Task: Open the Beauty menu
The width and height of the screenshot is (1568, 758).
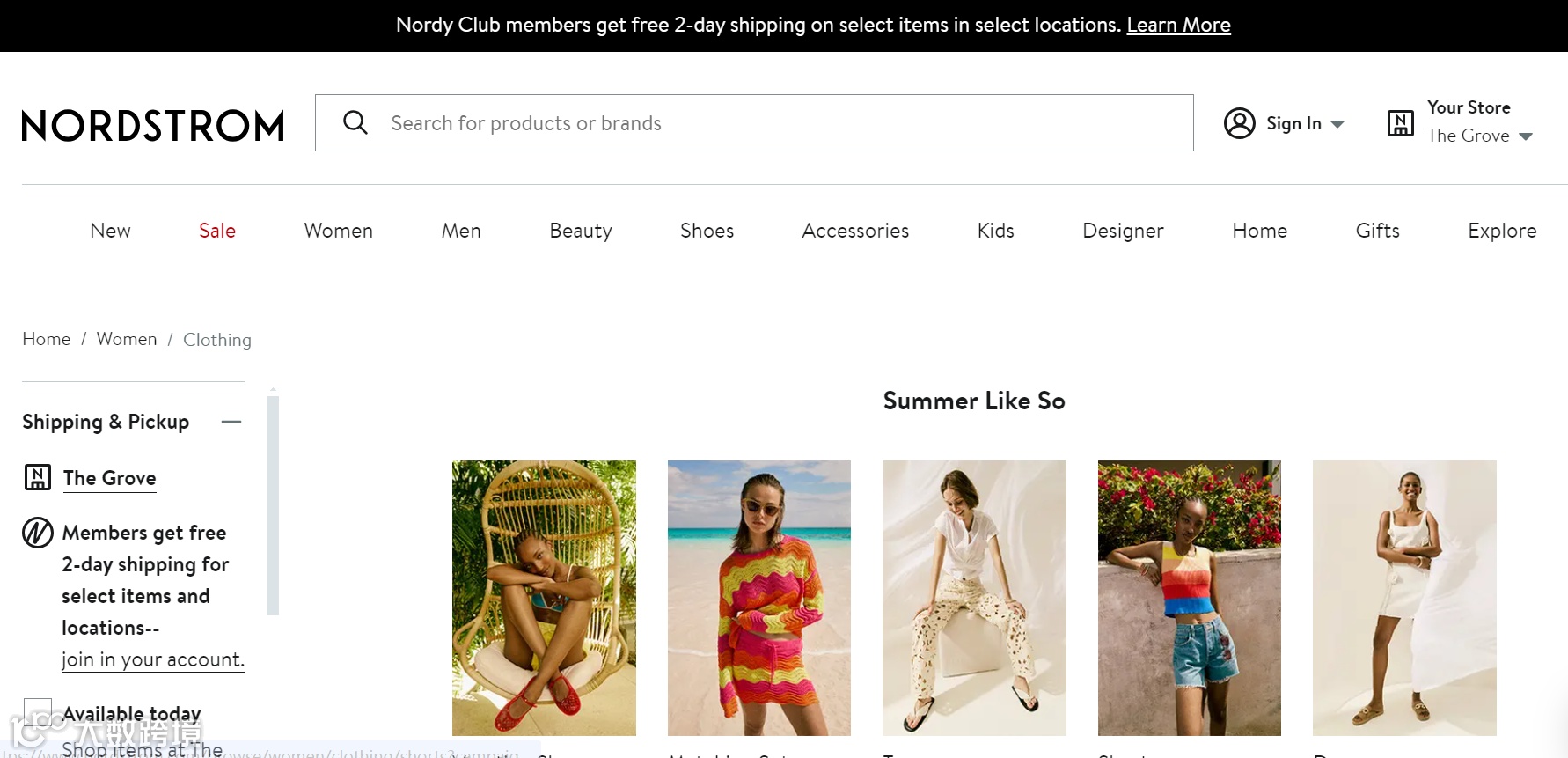Action: coord(581,231)
